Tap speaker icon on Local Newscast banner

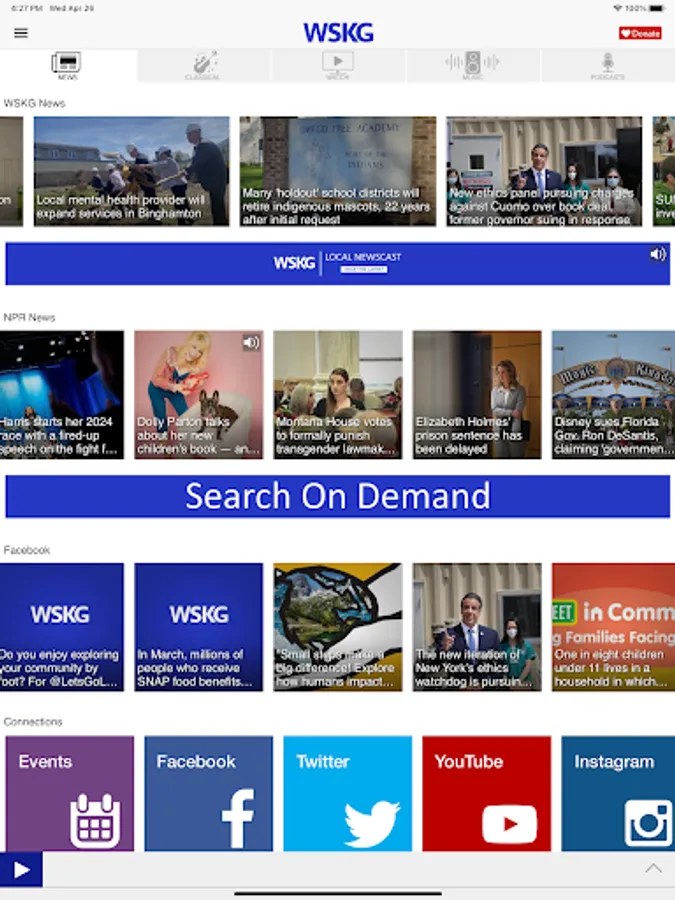pyautogui.click(x=658, y=254)
